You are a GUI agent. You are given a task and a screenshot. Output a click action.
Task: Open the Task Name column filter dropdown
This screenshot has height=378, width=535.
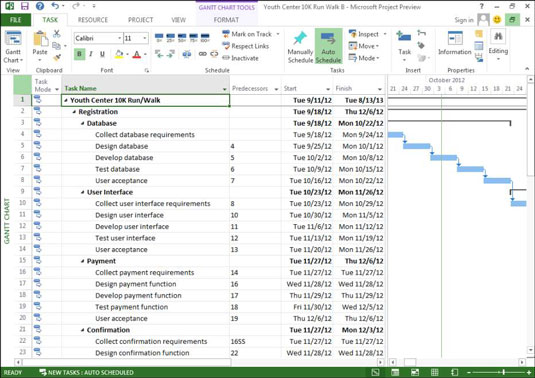(x=225, y=89)
